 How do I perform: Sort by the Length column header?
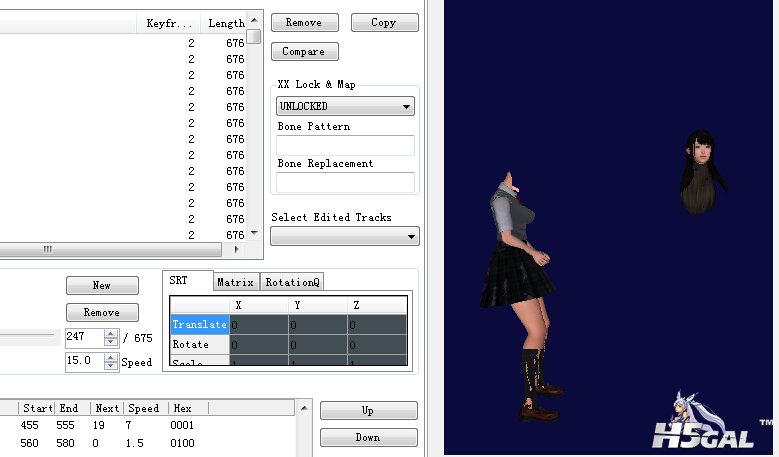(224, 22)
